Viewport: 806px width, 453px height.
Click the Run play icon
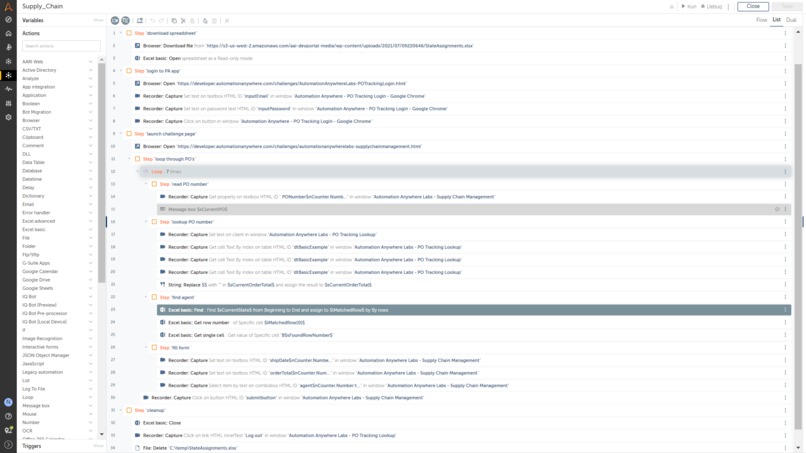tap(683, 7)
